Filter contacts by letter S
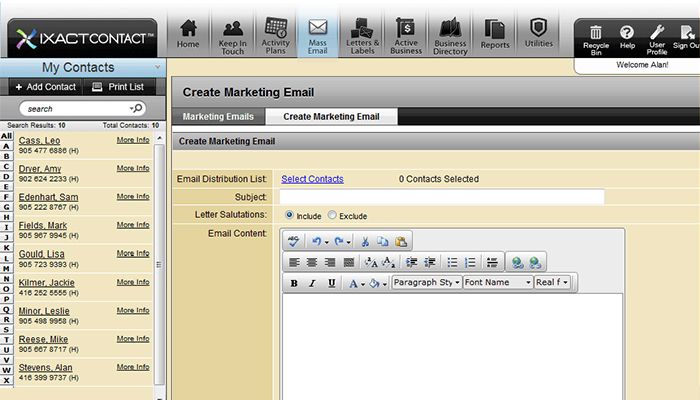This screenshot has width=700, height=400. [x=6, y=329]
